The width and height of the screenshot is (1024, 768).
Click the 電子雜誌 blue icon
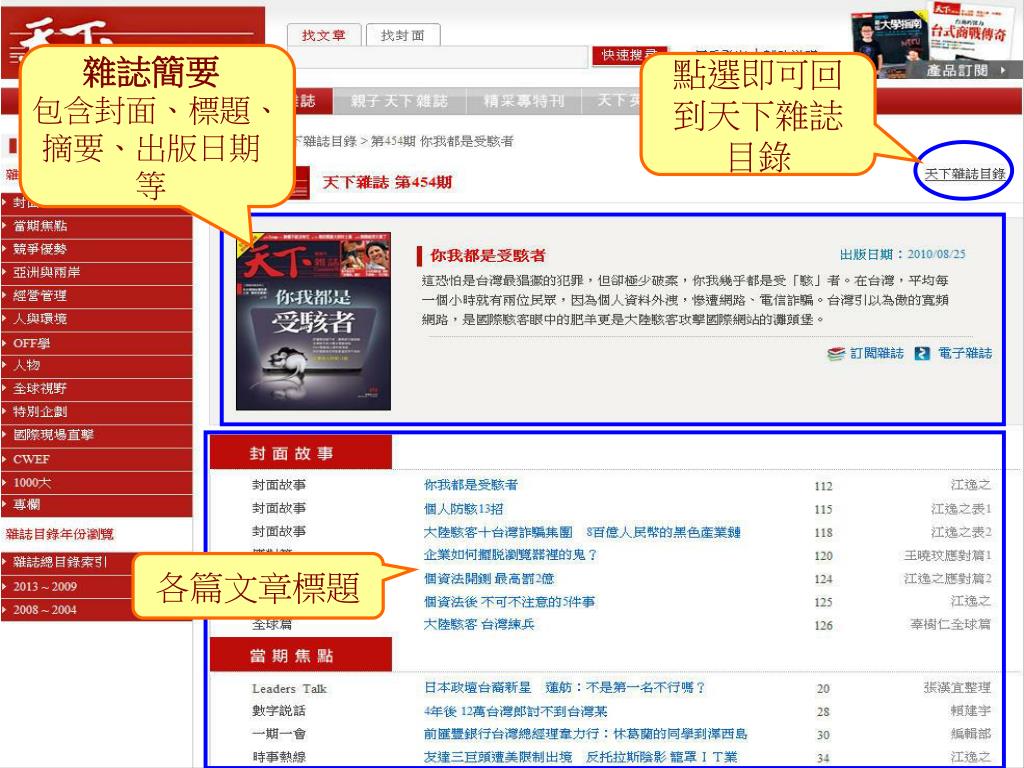922,354
